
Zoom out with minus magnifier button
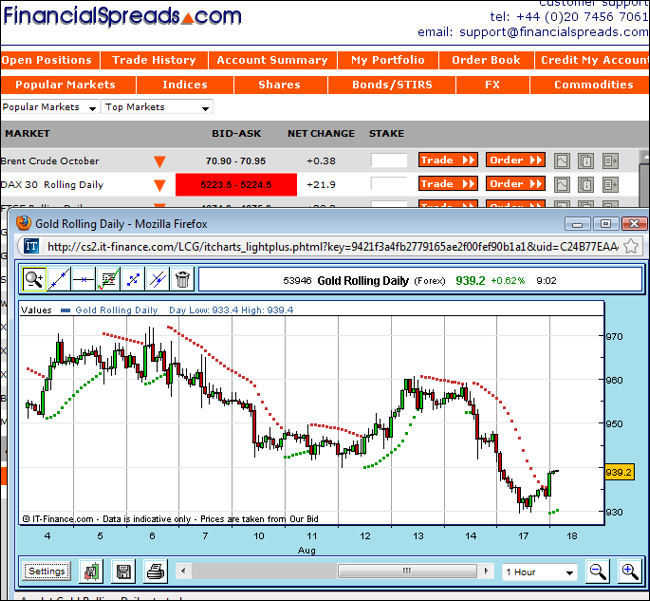coord(597,572)
